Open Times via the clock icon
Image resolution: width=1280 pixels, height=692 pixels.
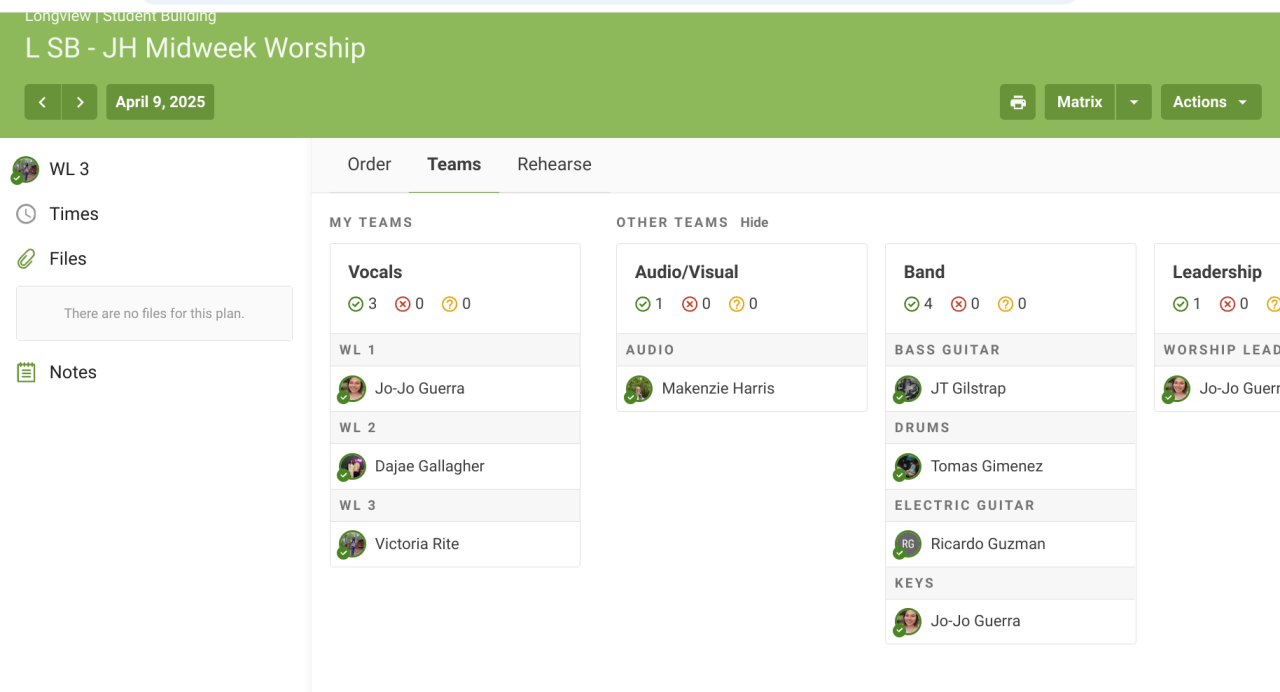[26, 214]
